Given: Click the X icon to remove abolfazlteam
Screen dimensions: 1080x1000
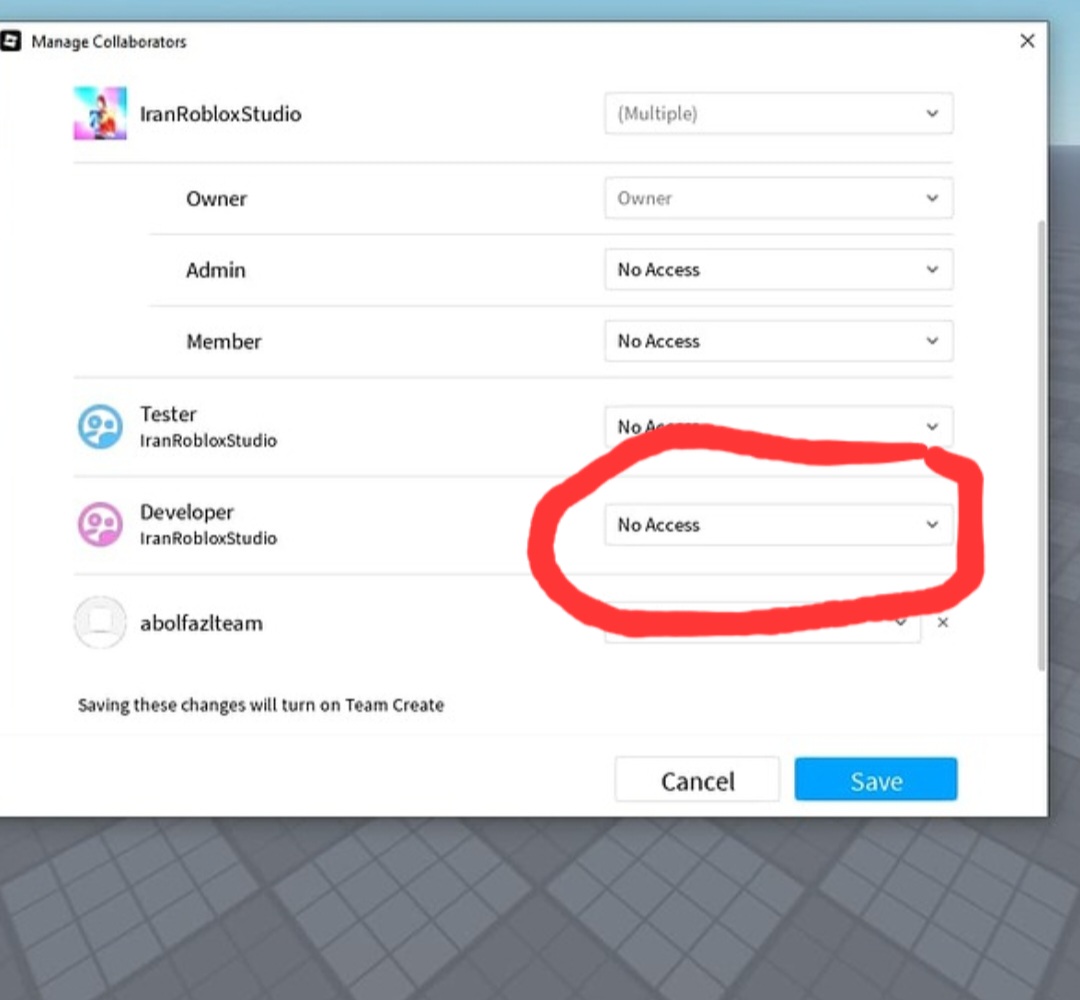Looking at the screenshot, I should click(x=942, y=622).
